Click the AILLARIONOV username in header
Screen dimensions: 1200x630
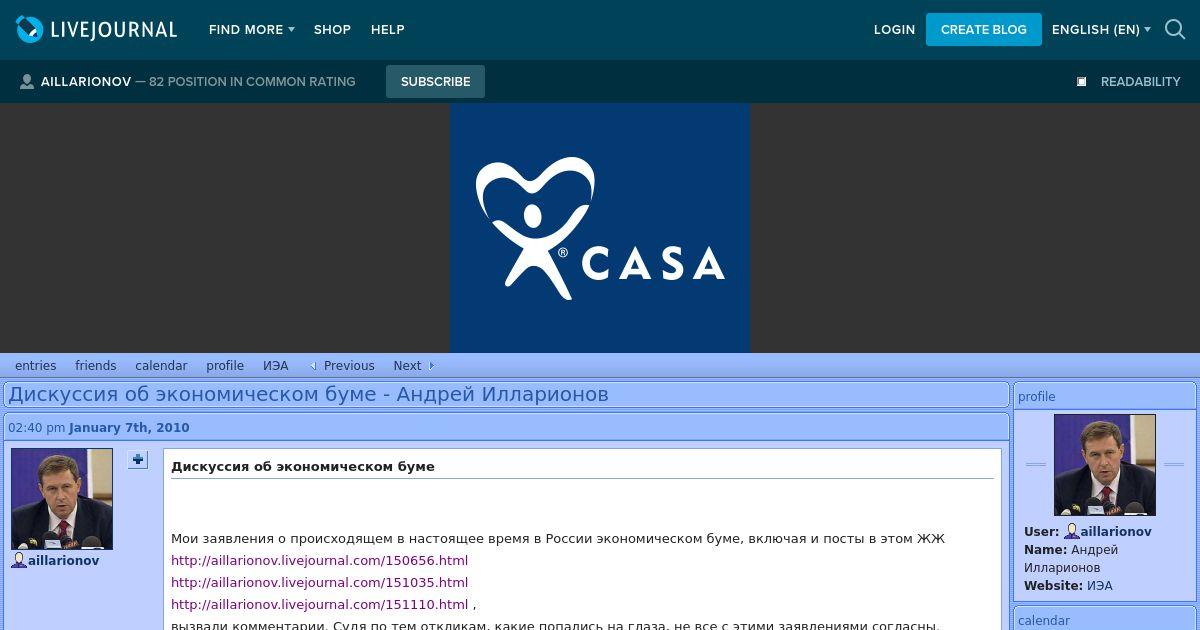86,82
